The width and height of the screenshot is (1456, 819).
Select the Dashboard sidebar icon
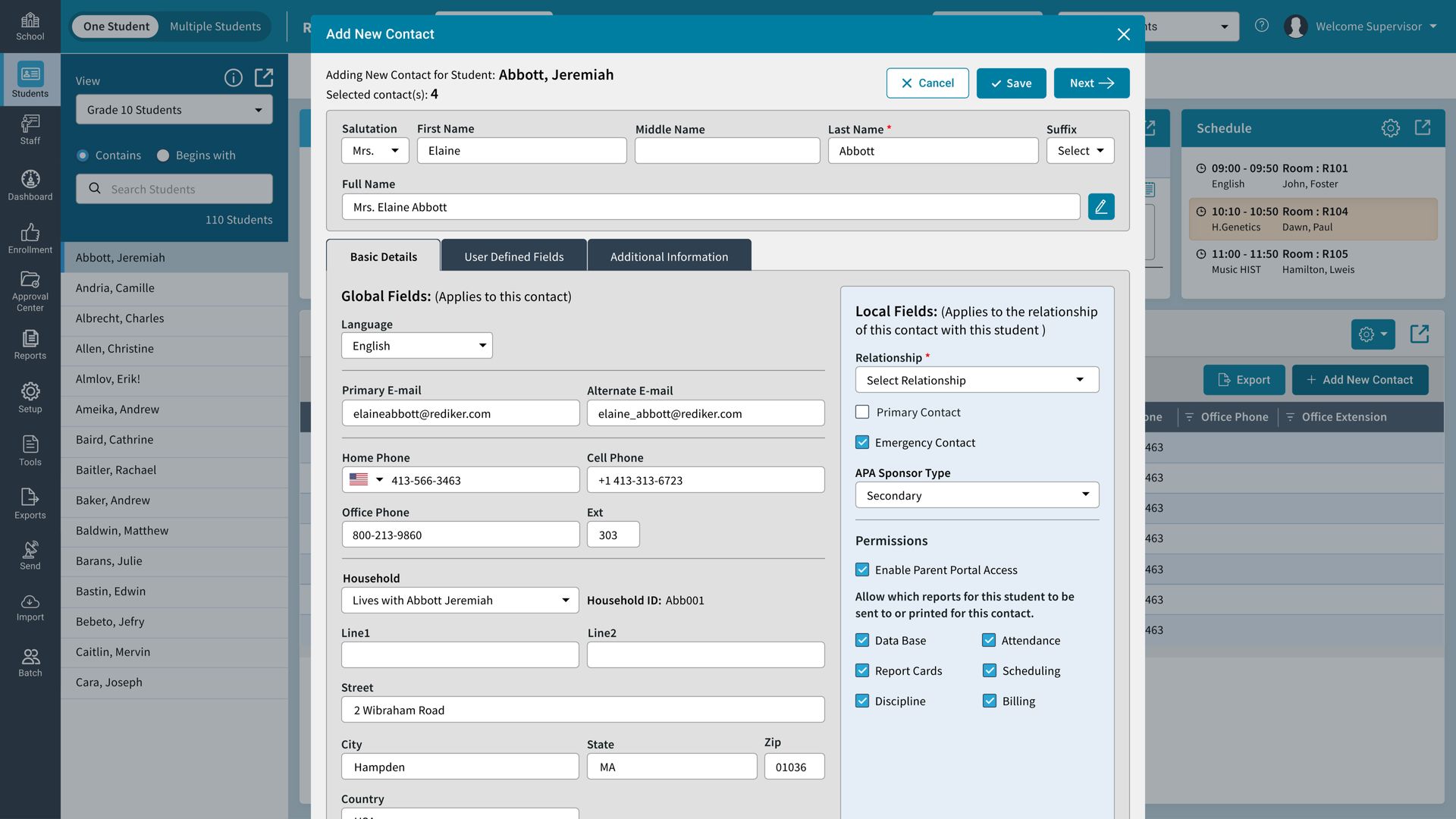tap(30, 184)
